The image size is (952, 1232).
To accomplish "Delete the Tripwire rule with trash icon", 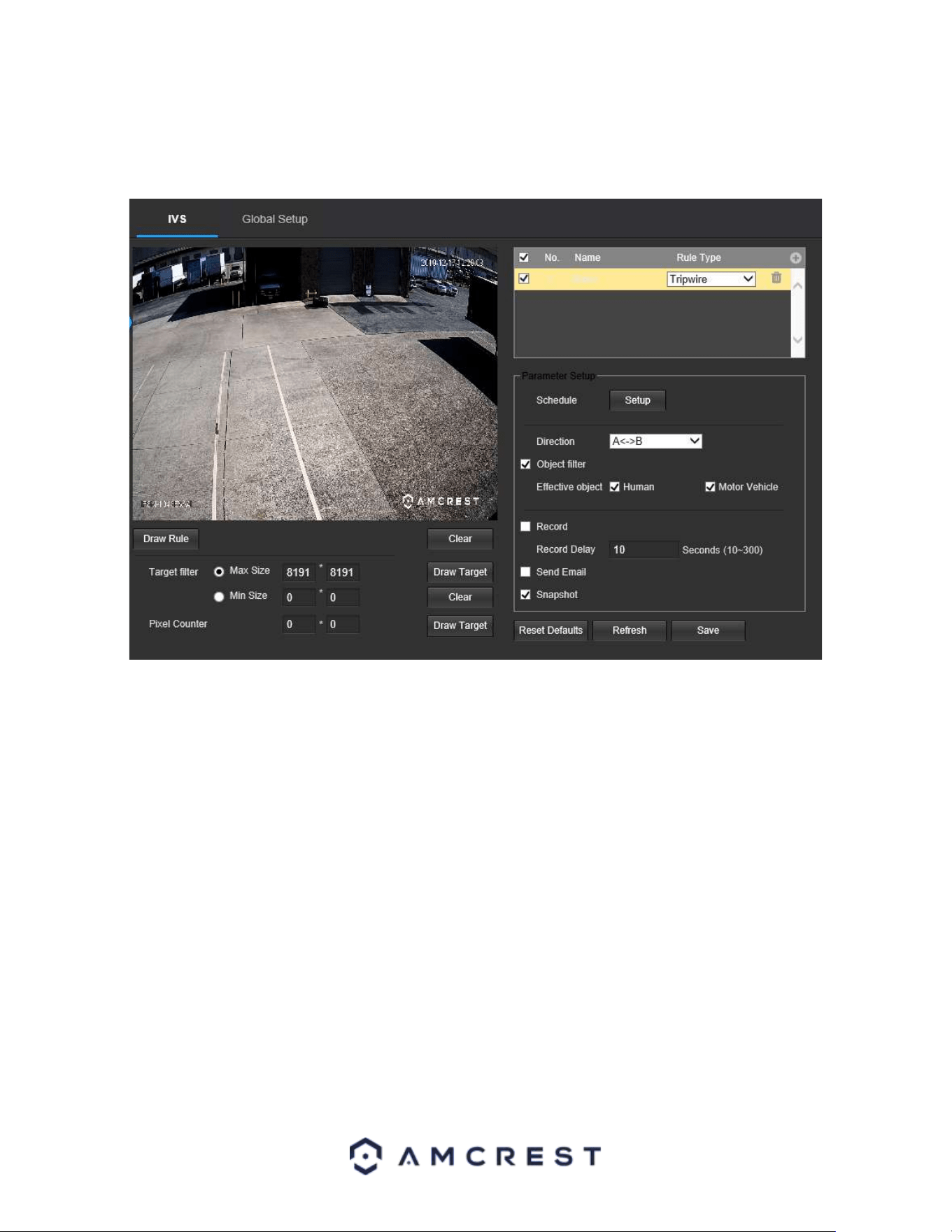I will 776,278.
